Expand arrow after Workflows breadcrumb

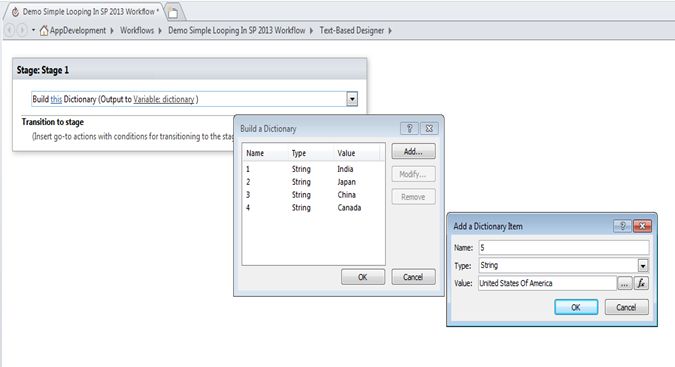(x=160, y=31)
